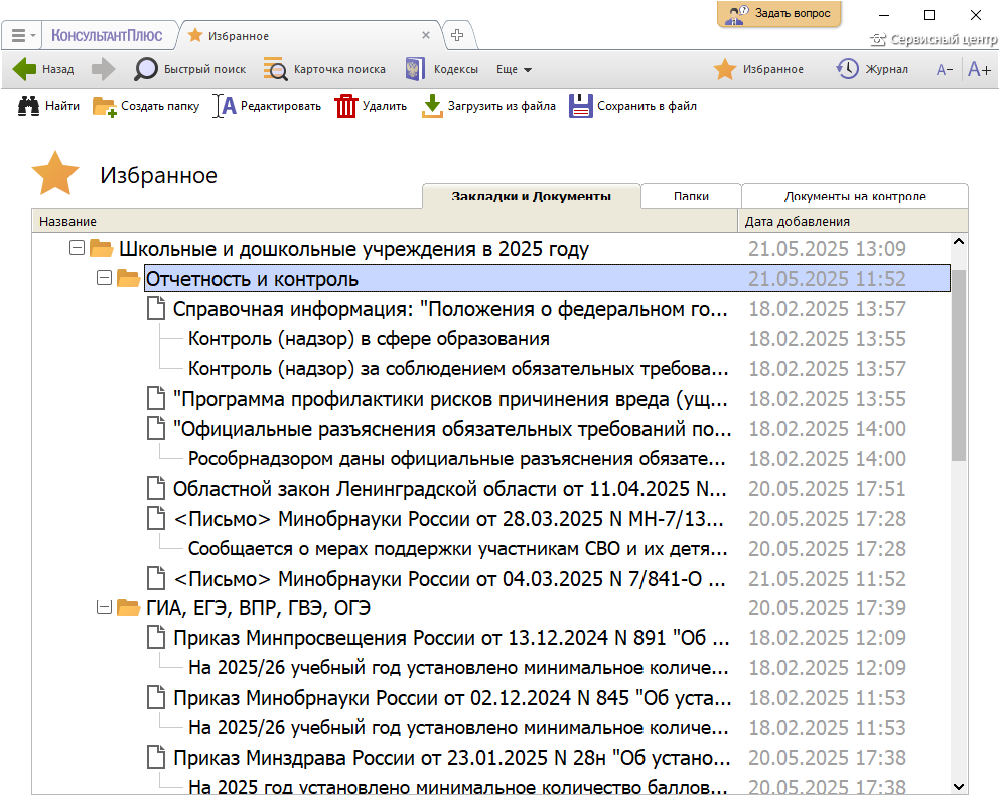Image resolution: width=1000 pixels, height=800 pixels.
Task: Open the hamburger main menu
Action: (x=21, y=36)
